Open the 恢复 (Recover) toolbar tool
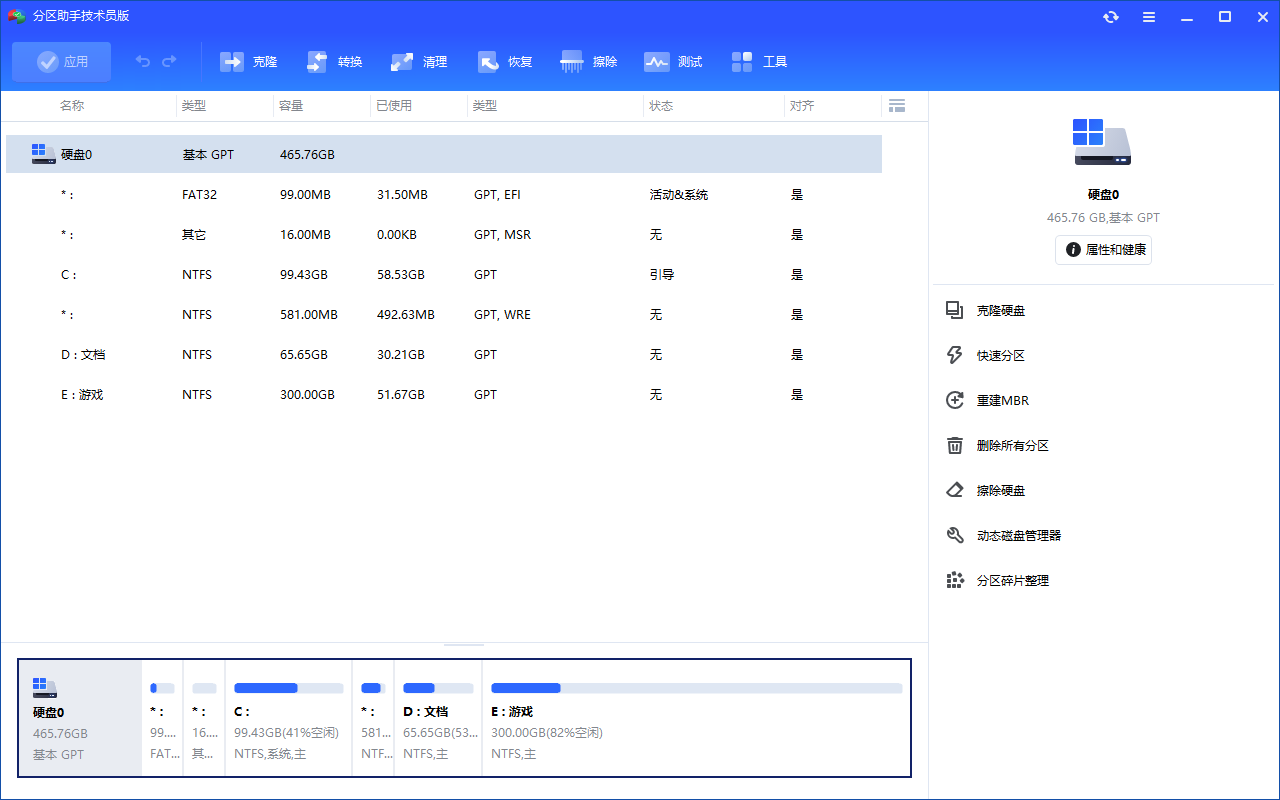The width and height of the screenshot is (1280, 800). (505, 61)
